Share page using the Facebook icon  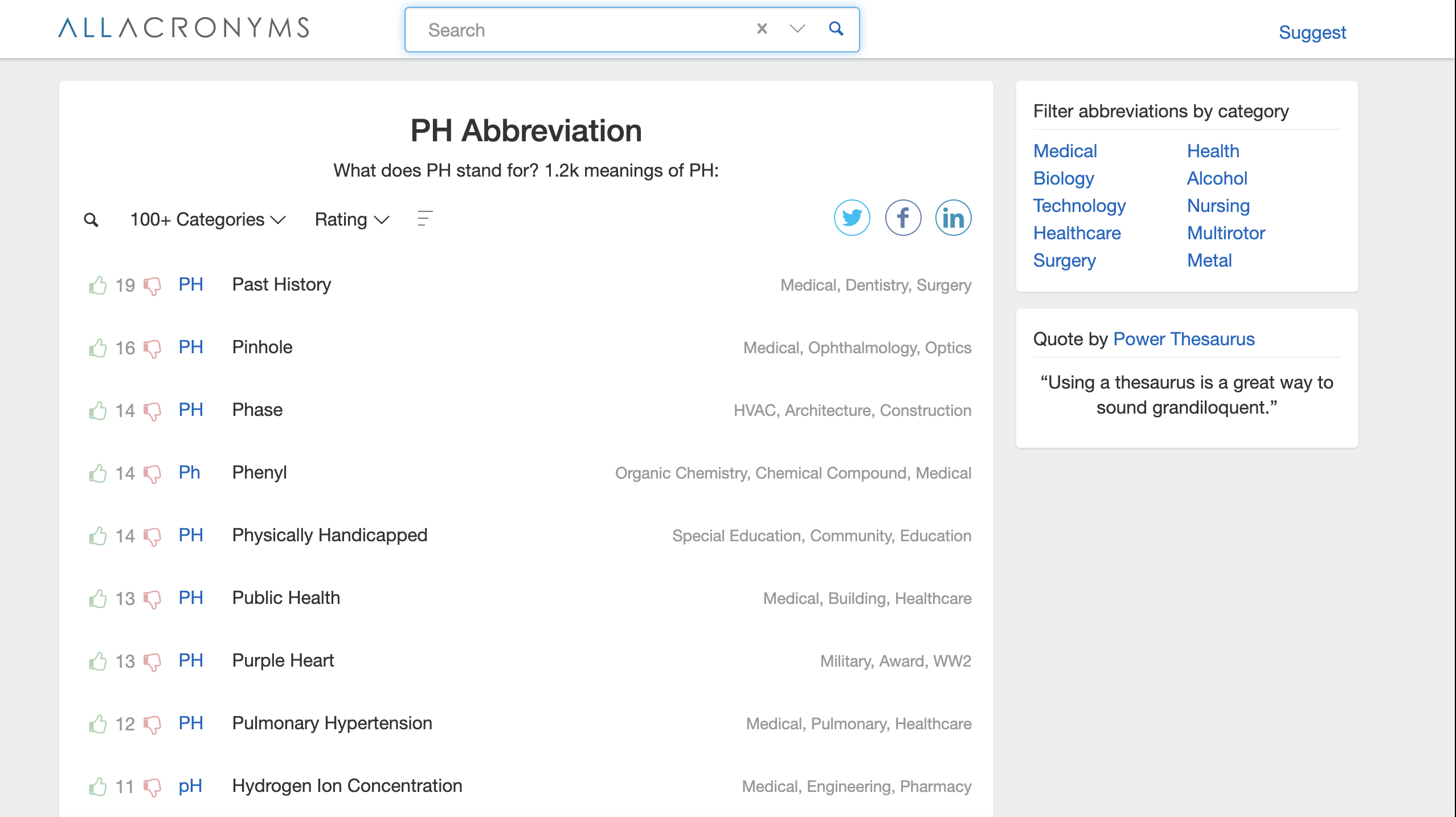(x=903, y=218)
